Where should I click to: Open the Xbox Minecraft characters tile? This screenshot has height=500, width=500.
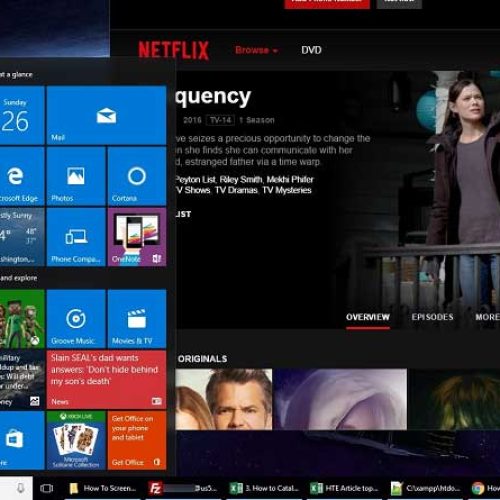(x=22, y=319)
